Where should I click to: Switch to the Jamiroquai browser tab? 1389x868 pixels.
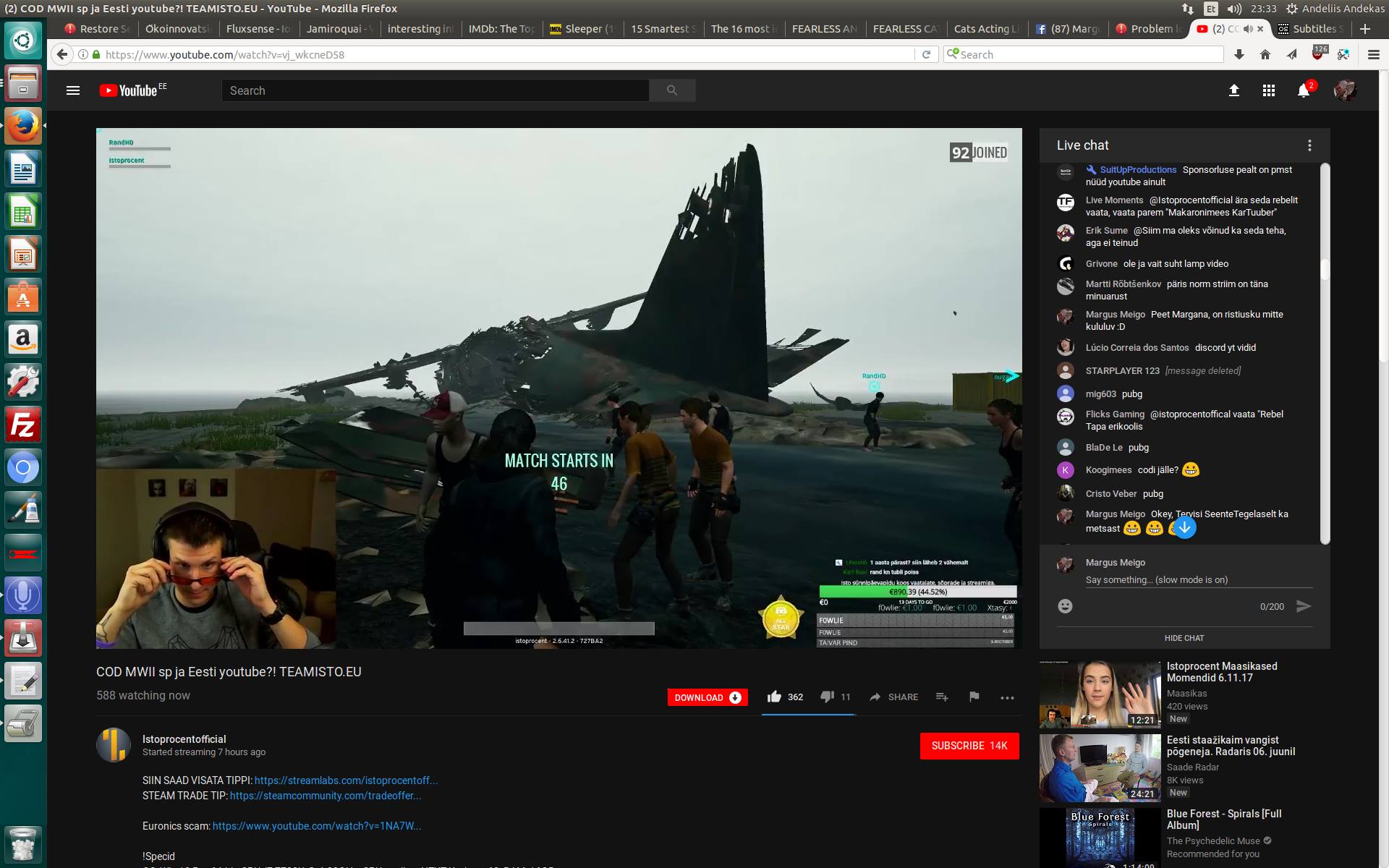pyautogui.click(x=339, y=29)
